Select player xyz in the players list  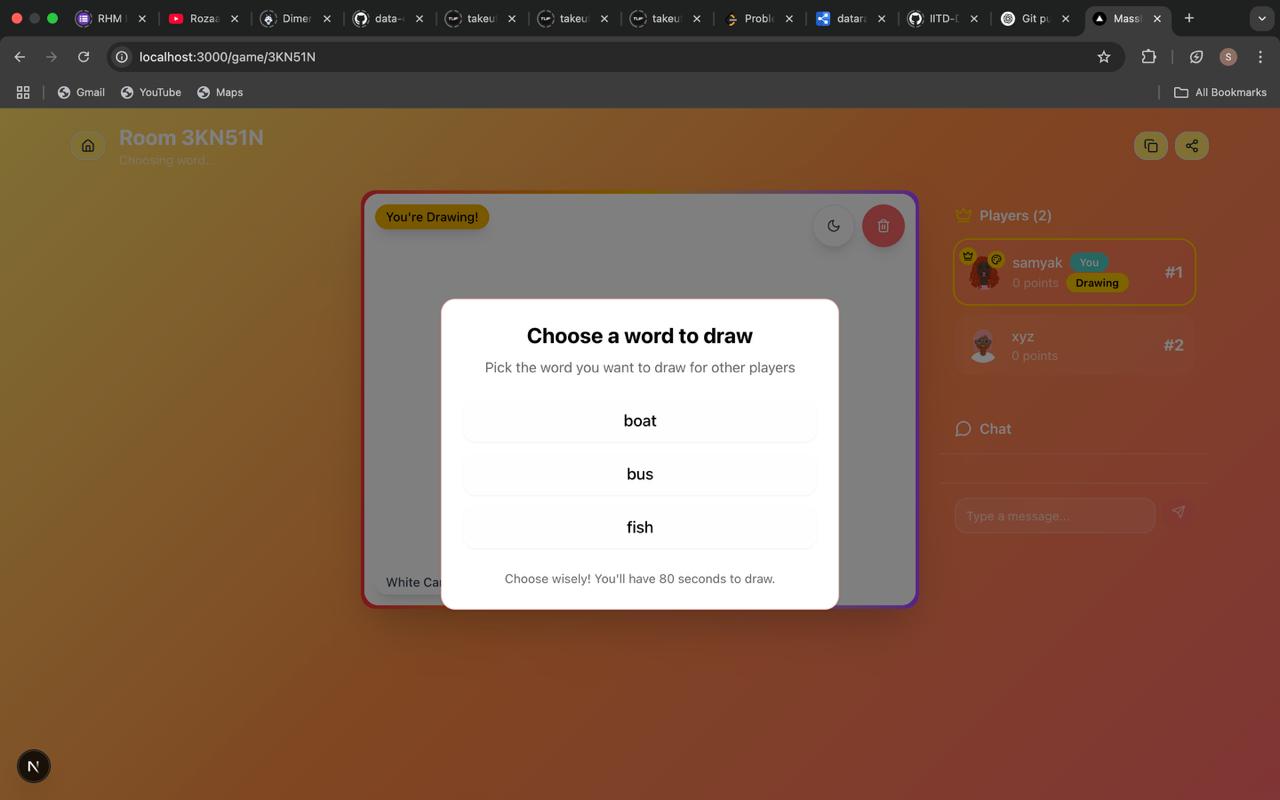(x=1074, y=346)
